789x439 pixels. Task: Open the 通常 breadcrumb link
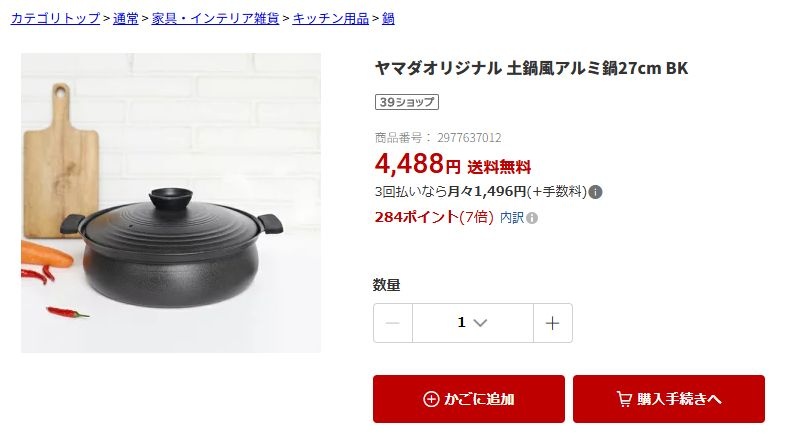click(x=126, y=19)
